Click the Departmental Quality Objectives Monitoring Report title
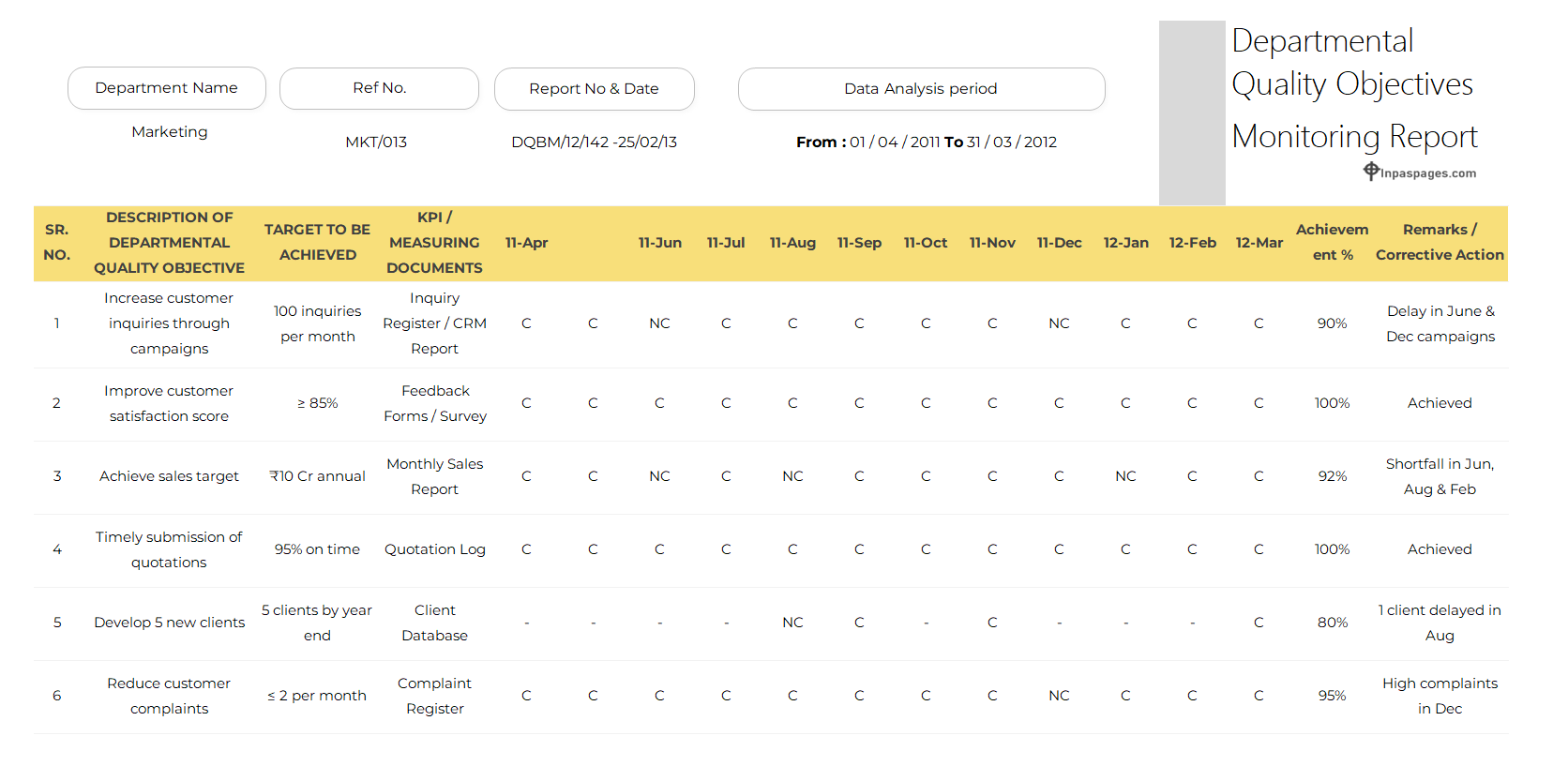 [x=1353, y=89]
